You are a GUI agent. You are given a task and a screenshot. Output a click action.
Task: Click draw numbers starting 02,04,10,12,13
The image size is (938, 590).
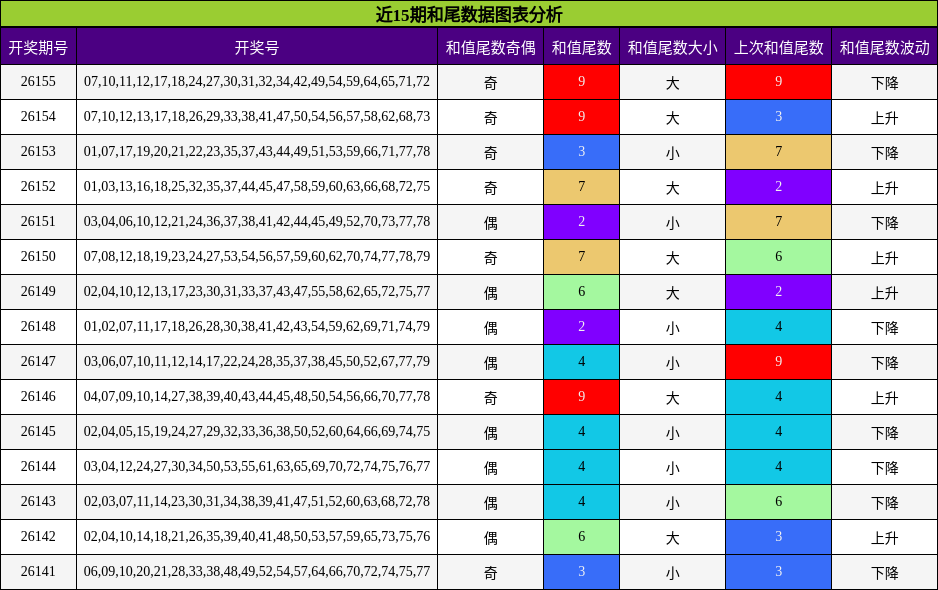click(x=257, y=291)
